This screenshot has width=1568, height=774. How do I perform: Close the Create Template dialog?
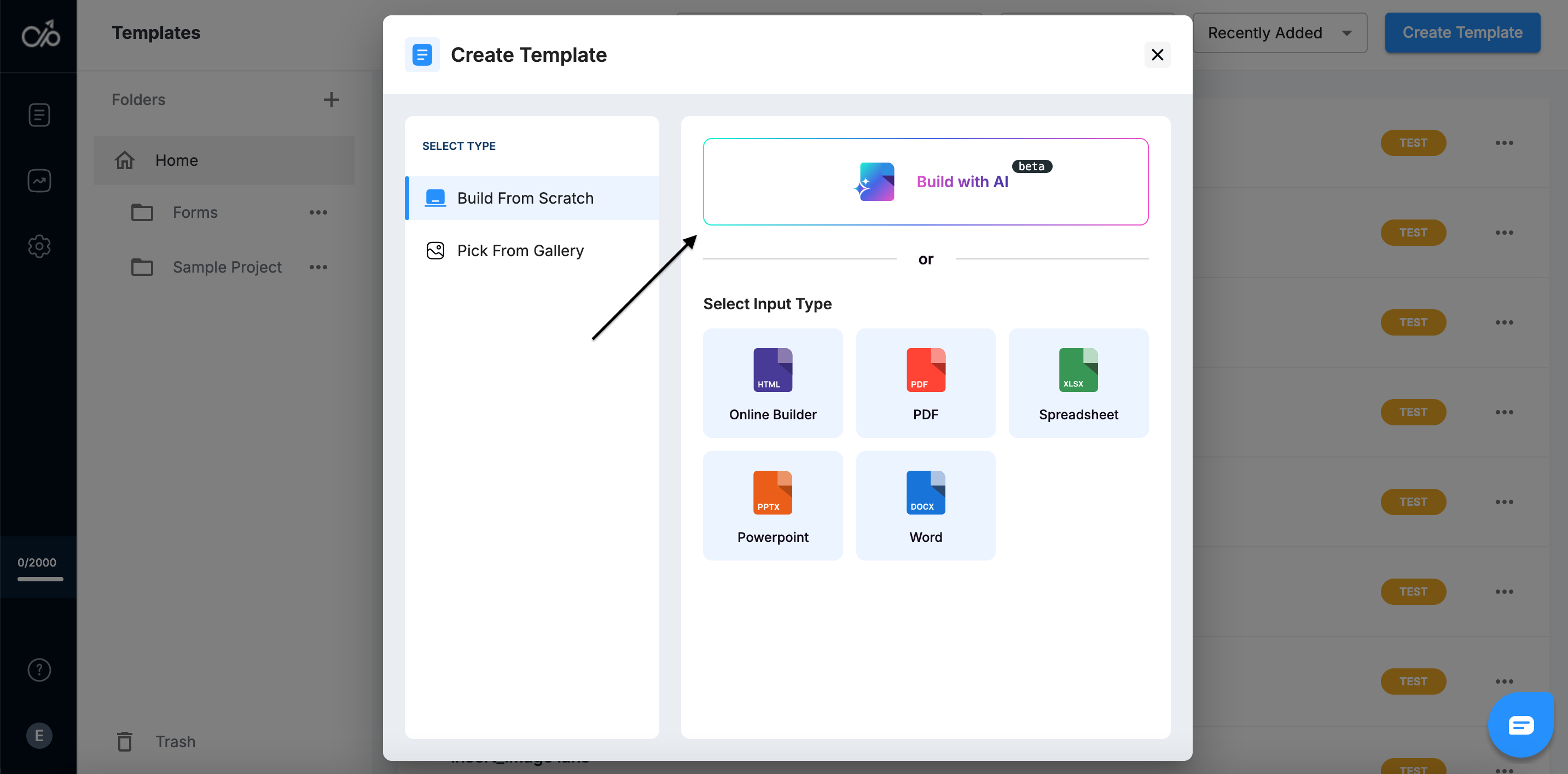pyautogui.click(x=1157, y=55)
